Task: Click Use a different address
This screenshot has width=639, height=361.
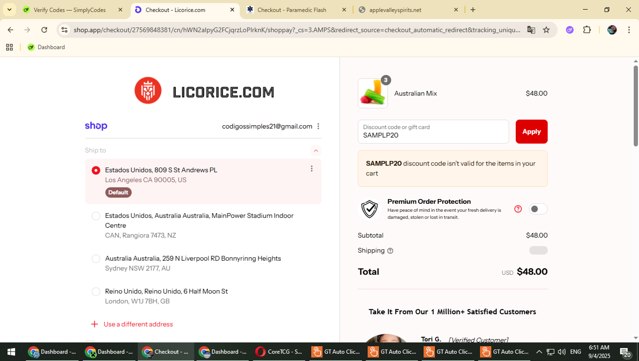Action: click(x=132, y=324)
